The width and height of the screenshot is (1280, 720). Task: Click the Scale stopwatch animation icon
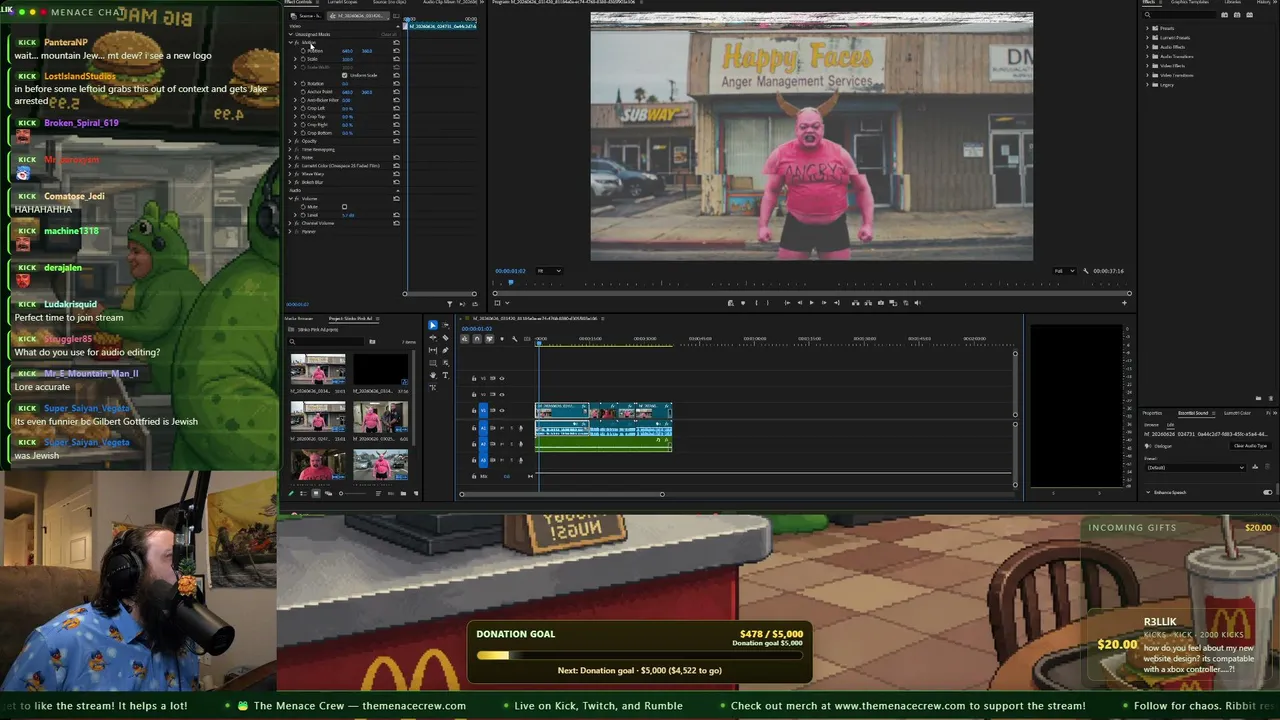303,59
